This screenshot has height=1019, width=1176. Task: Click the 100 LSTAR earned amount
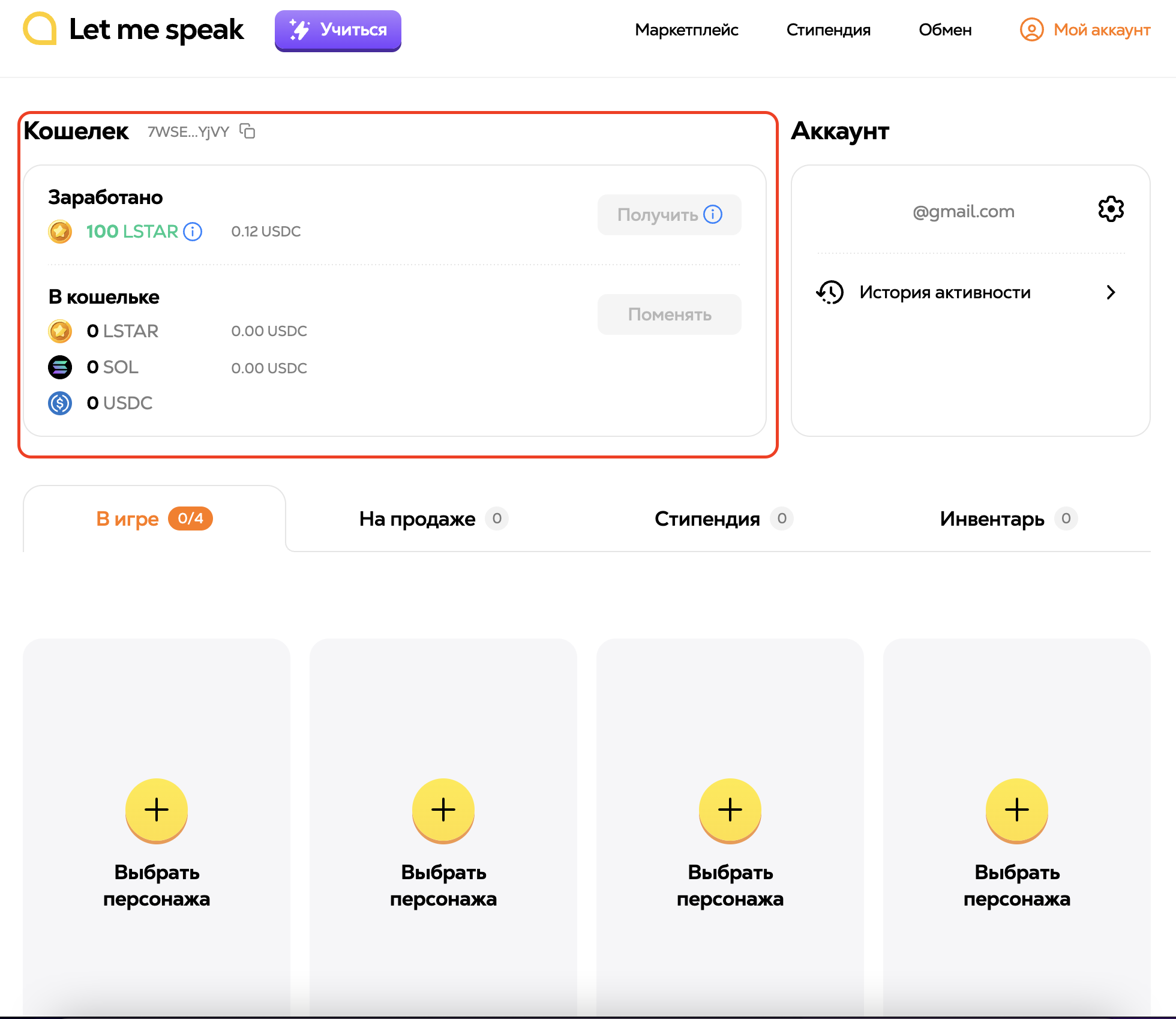point(132,232)
